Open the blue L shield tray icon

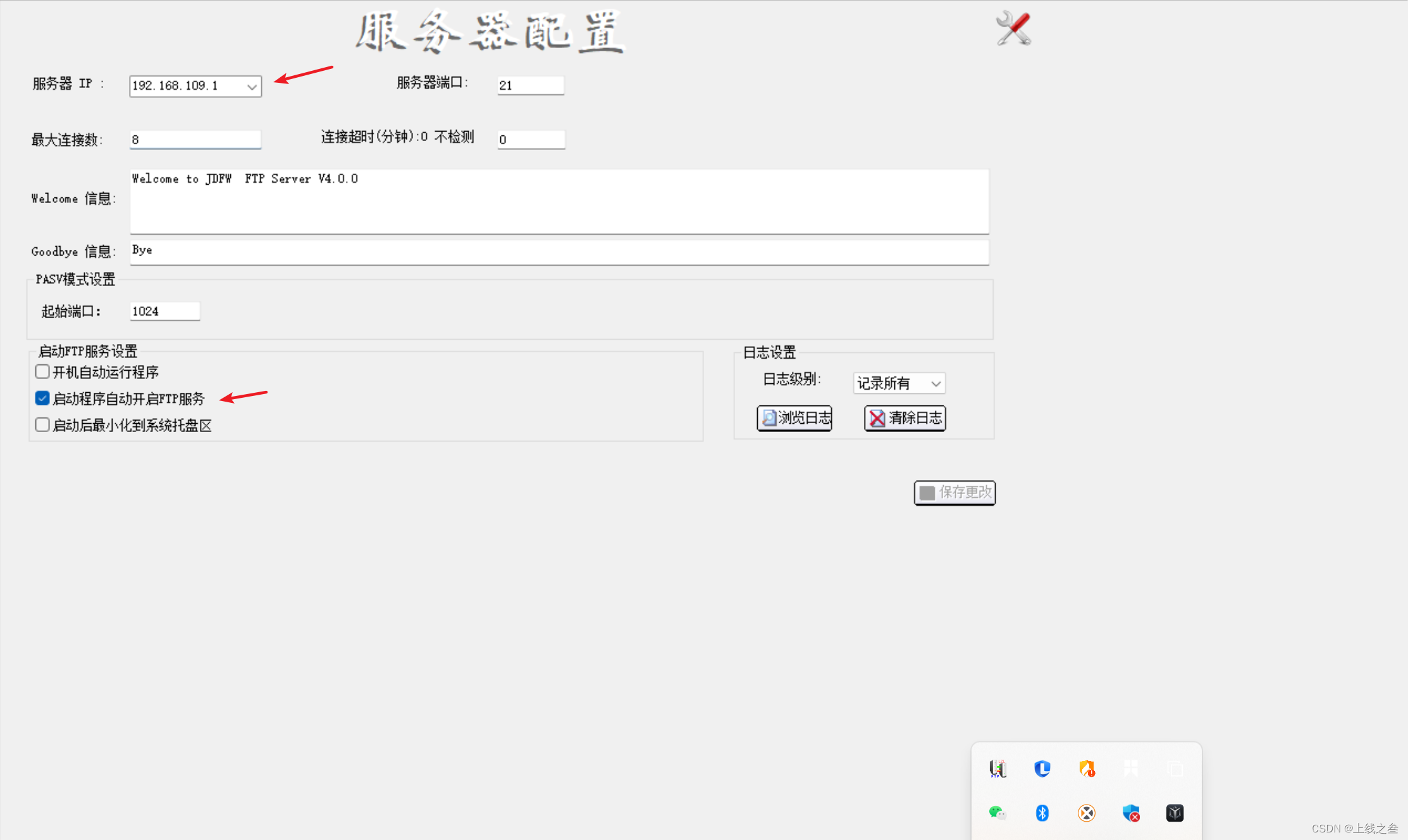click(x=1042, y=769)
